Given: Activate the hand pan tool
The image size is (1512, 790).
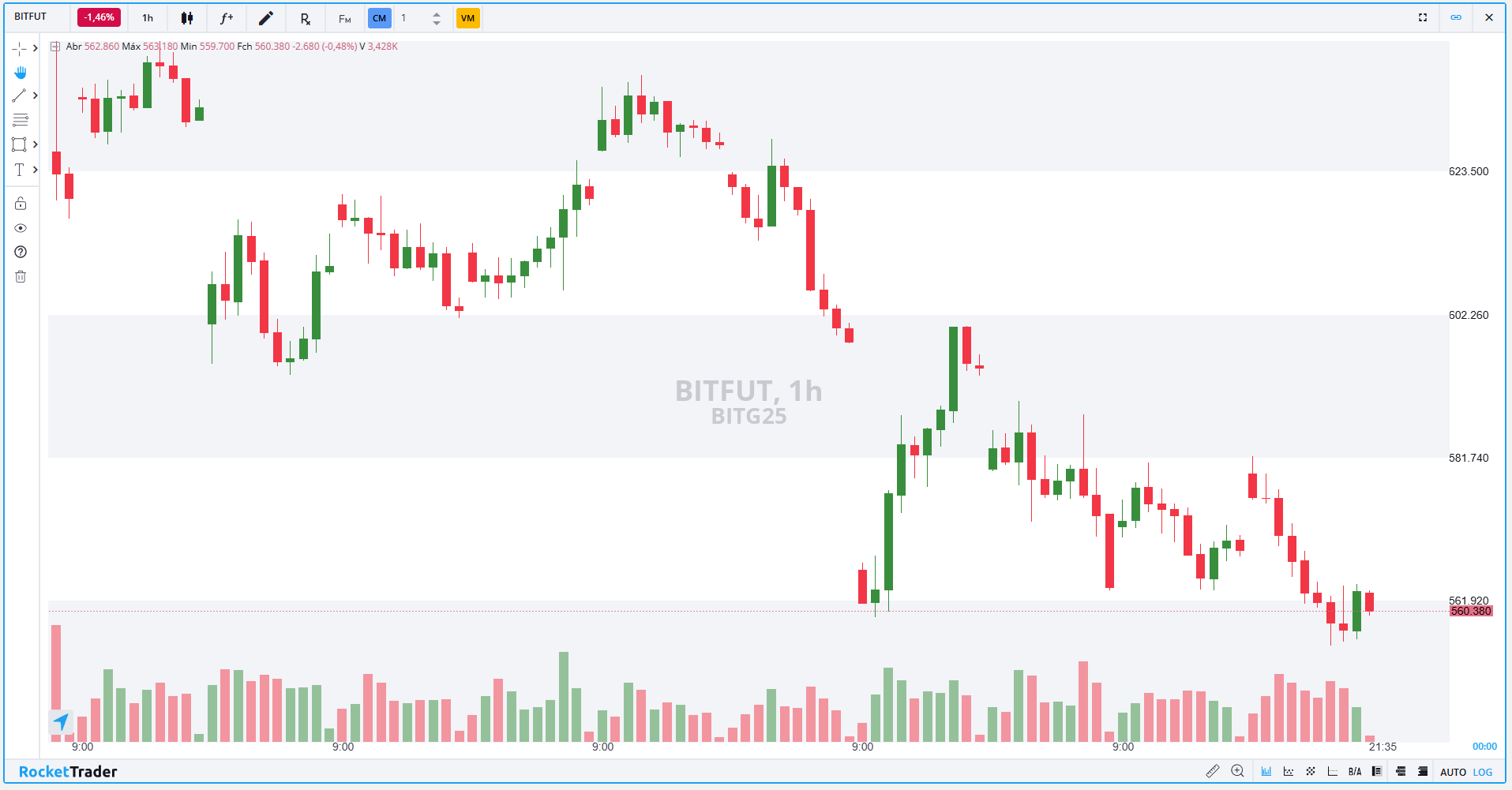Looking at the screenshot, I should point(21,73).
